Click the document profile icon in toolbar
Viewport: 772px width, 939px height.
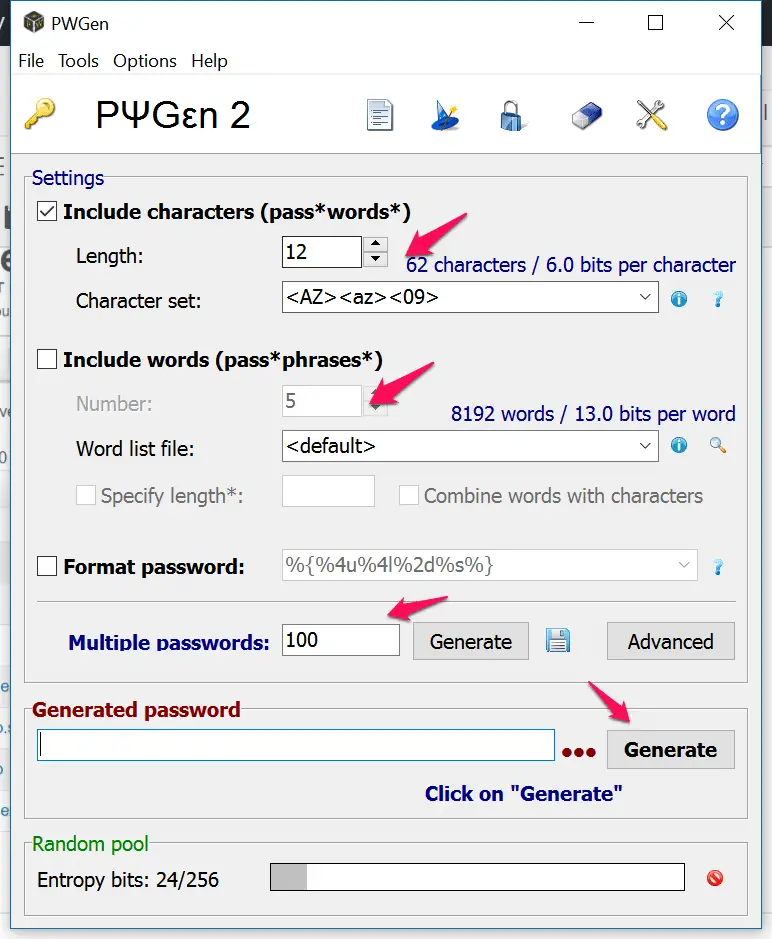[380, 116]
